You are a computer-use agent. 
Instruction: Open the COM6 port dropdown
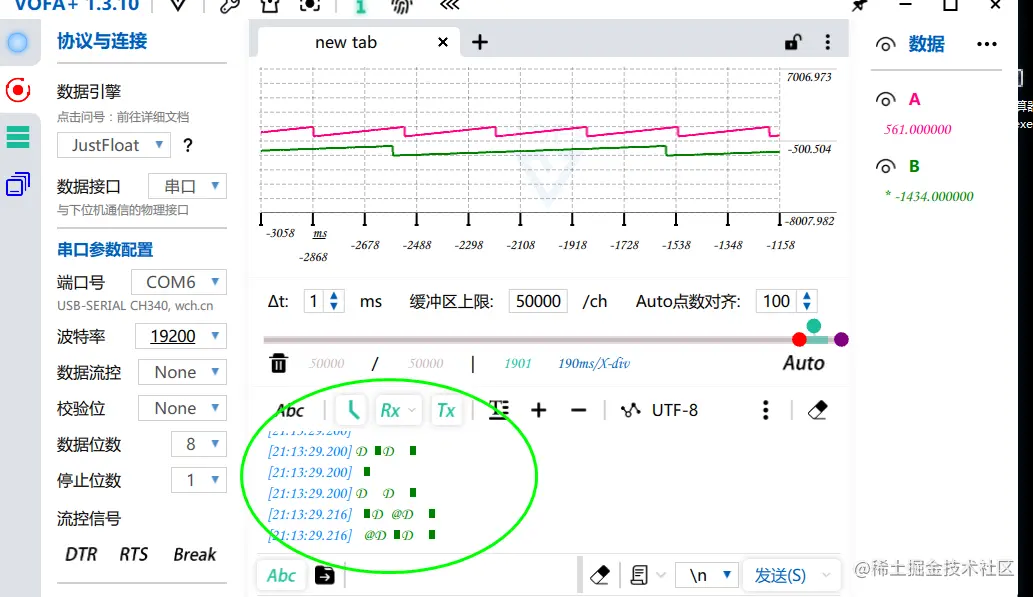tap(179, 282)
